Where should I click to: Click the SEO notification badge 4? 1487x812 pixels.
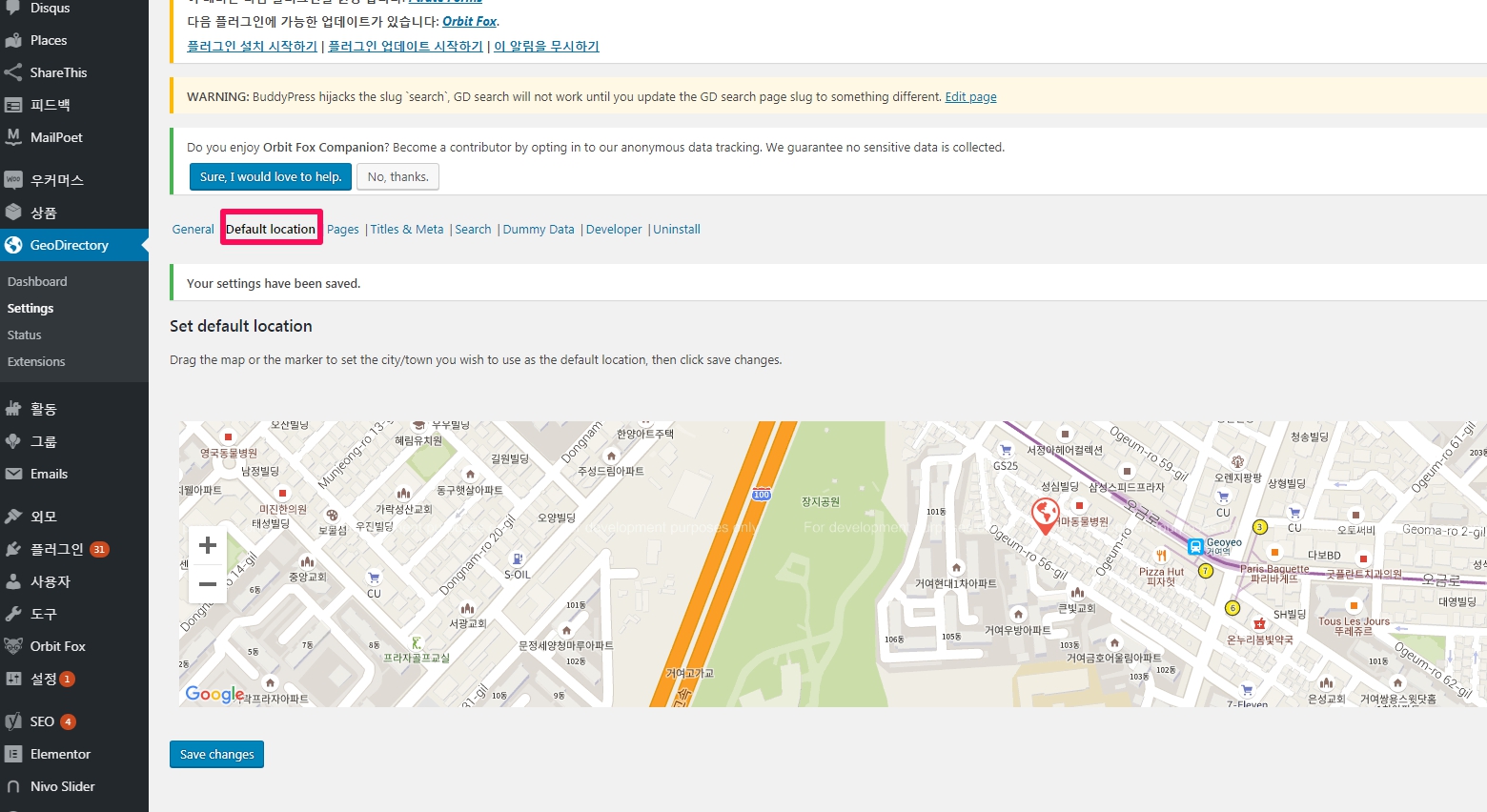69,721
